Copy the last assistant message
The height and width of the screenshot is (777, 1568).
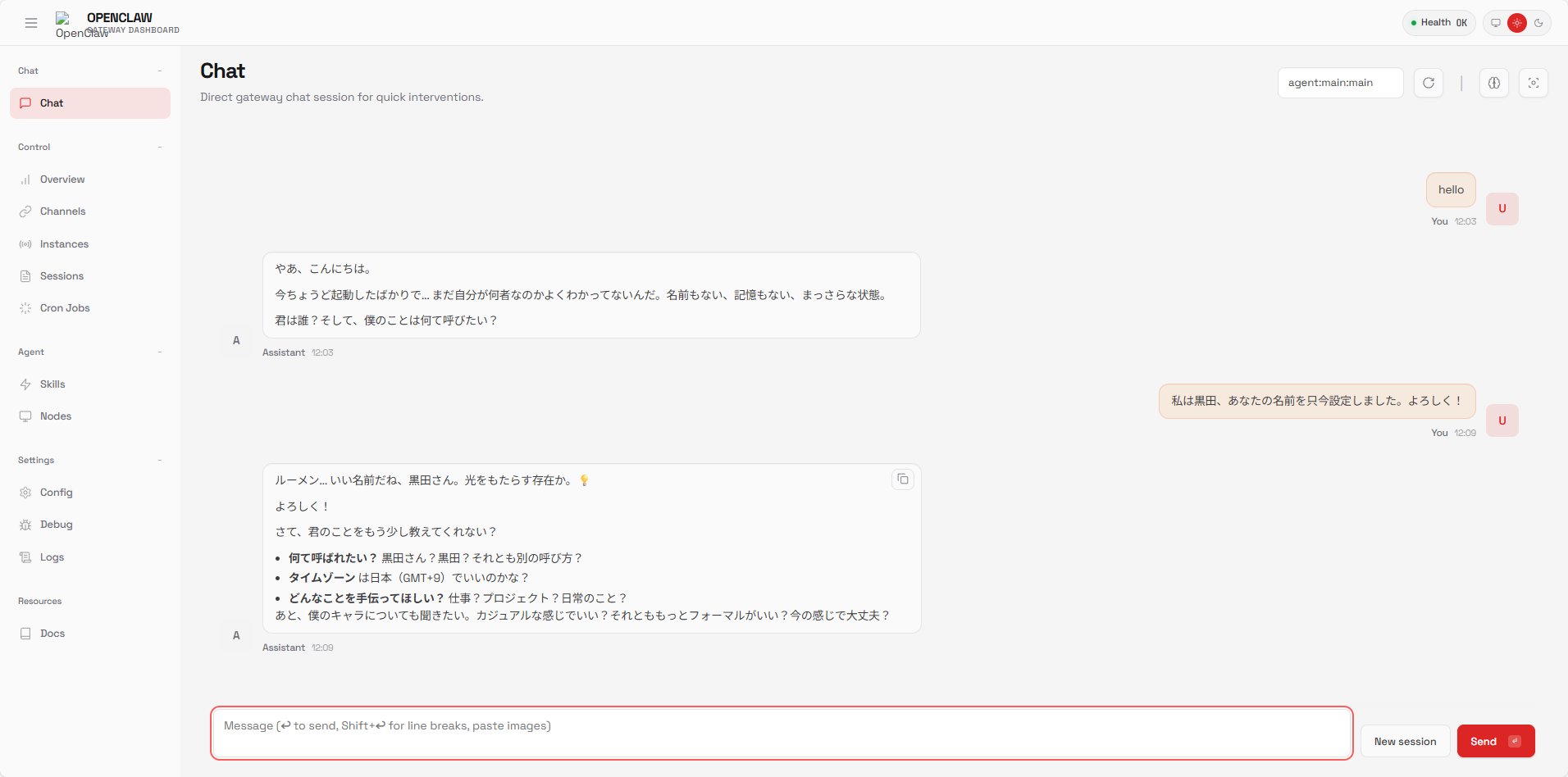[x=902, y=479]
